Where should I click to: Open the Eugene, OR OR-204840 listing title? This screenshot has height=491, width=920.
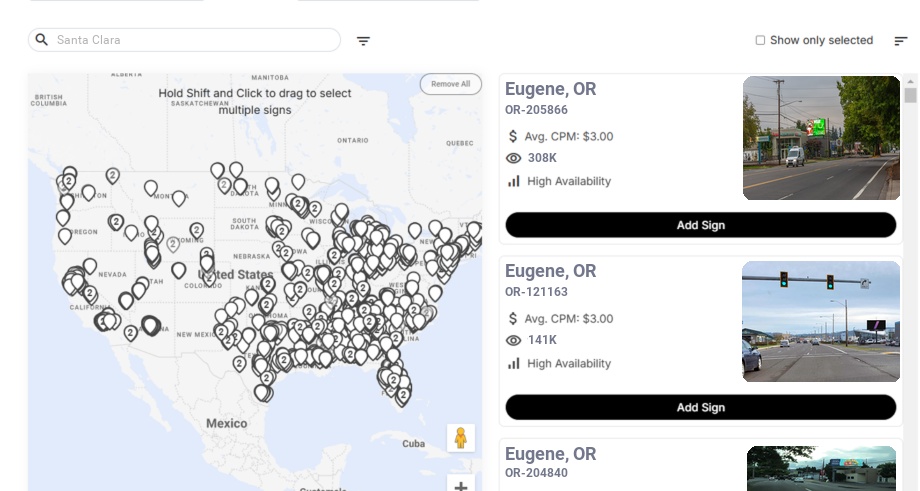pos(550,454)
